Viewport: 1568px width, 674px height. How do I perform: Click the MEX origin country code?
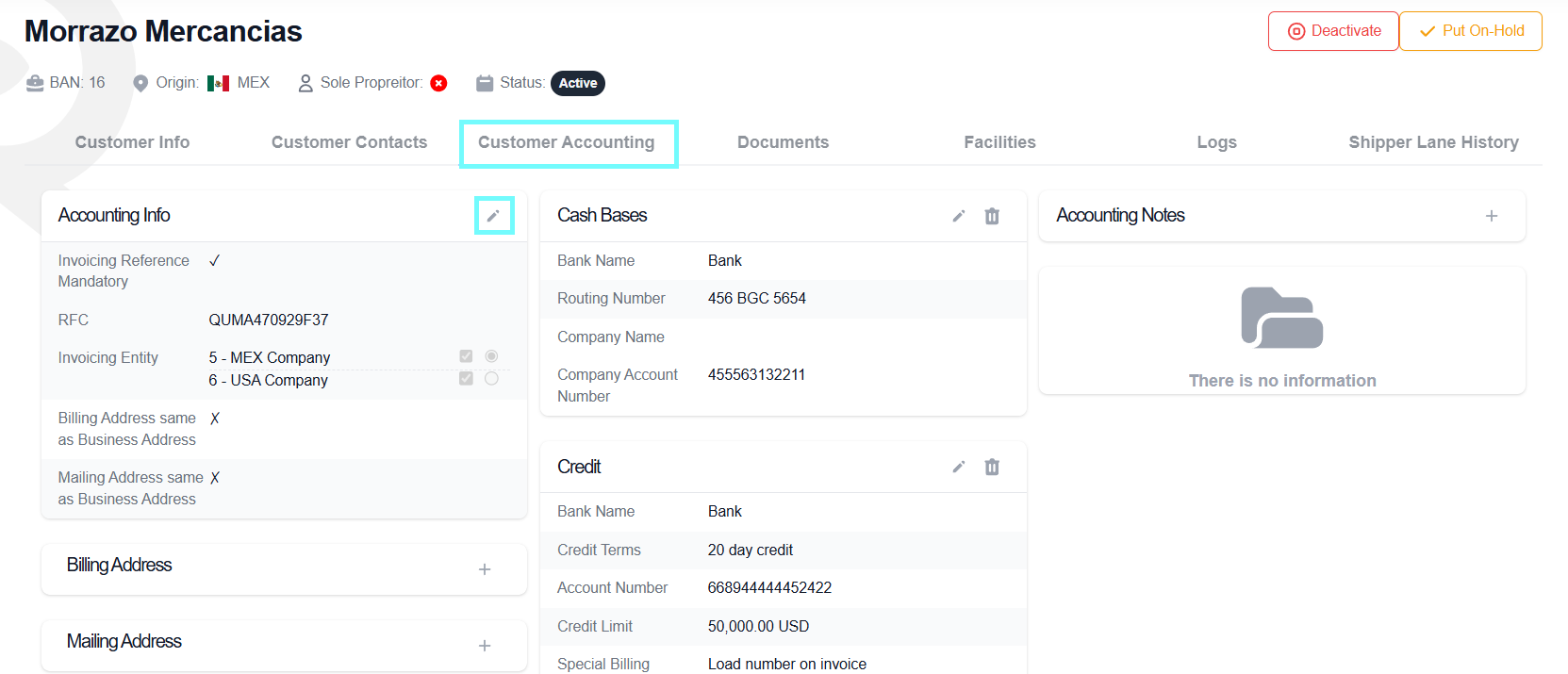click(254, 83)
